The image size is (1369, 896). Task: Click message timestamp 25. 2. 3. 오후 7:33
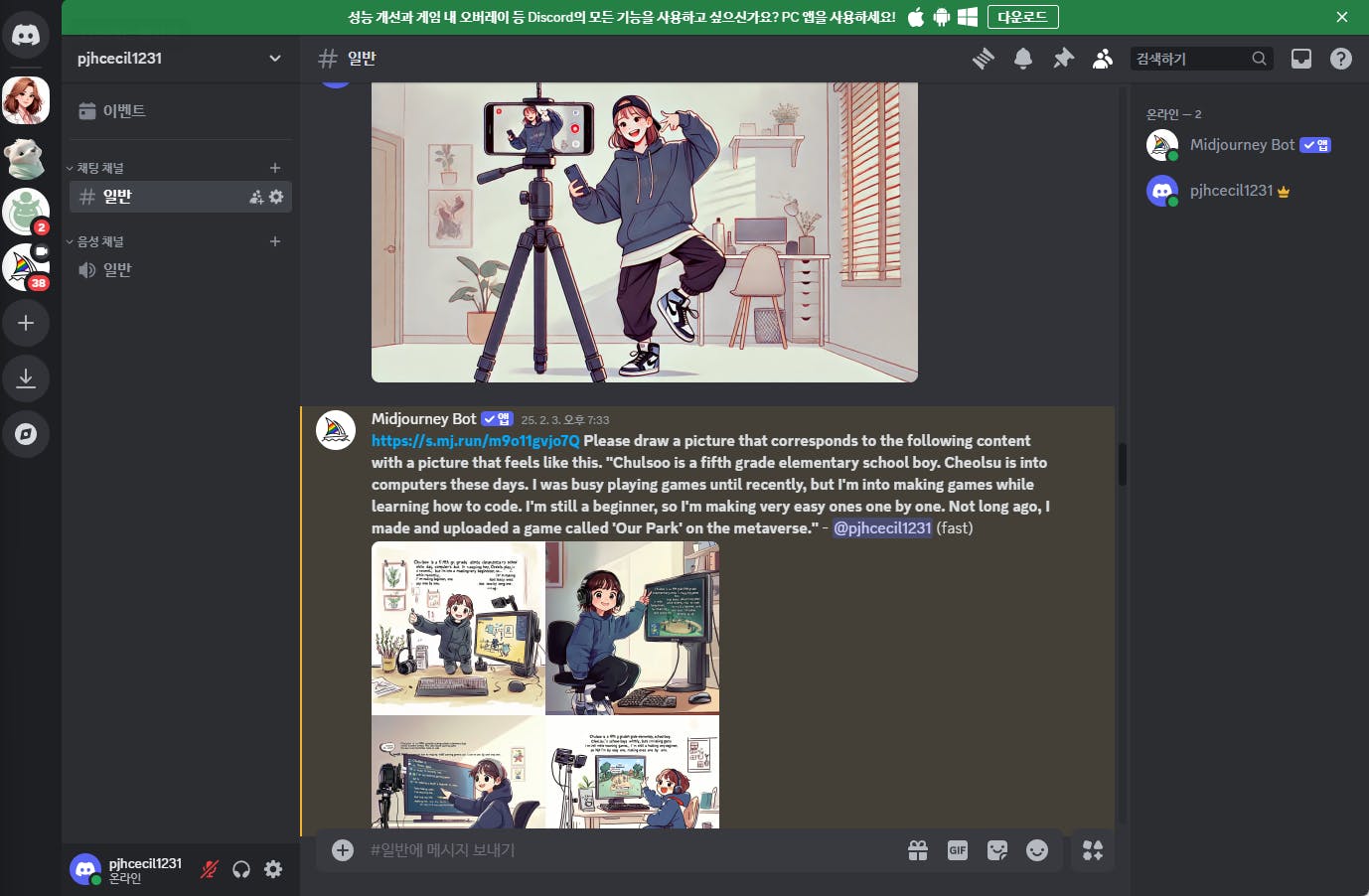(x=565, y=420)
